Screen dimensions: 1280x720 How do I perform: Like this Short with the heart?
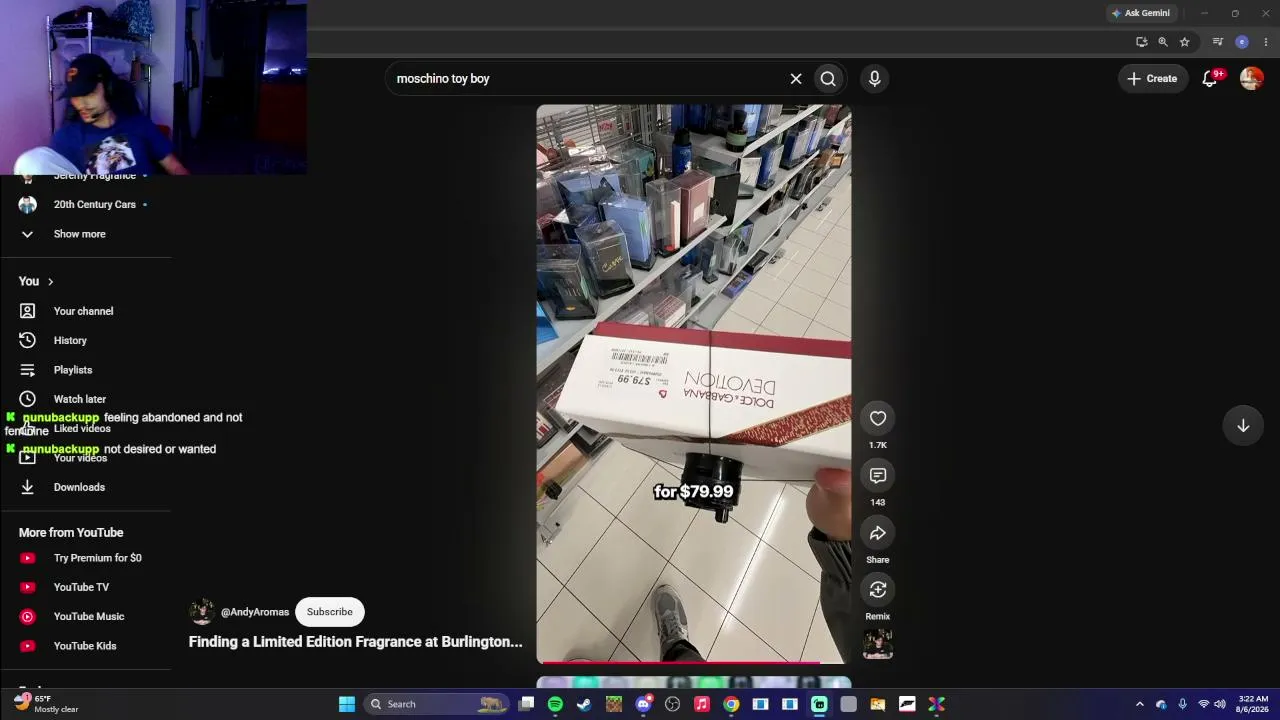point(878,418)
